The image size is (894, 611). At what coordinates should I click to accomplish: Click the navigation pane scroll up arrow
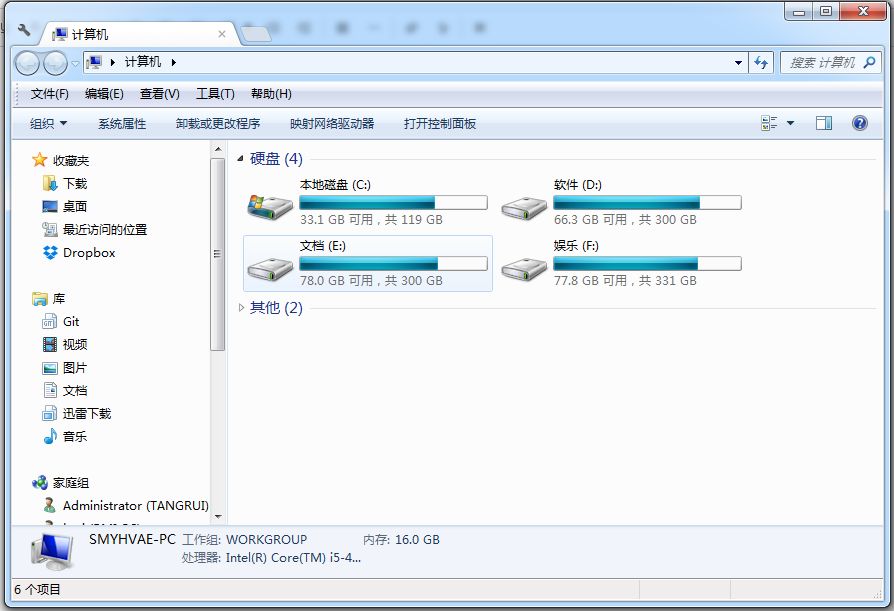(x=218, y=149)
